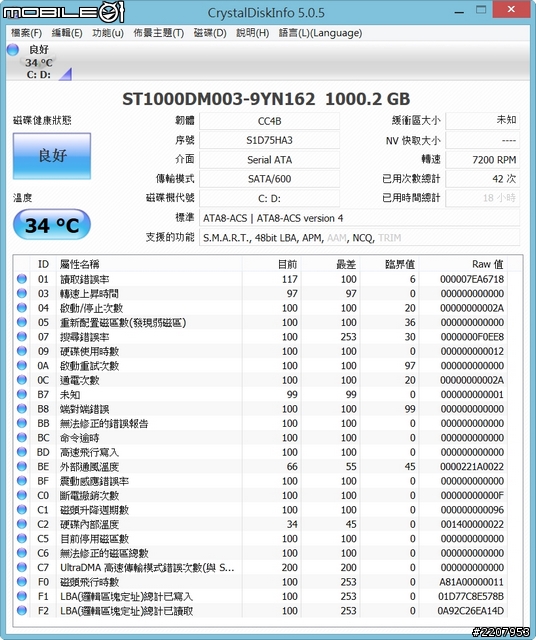Select raw value 001400000022
Viewport: 536px width, 640px height.
(472, 524)
